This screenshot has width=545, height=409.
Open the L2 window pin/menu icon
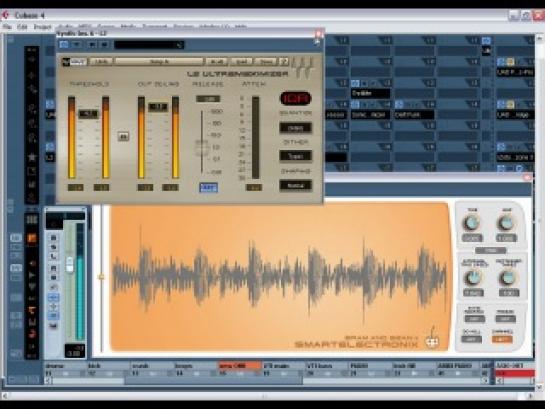pos(317,43)
